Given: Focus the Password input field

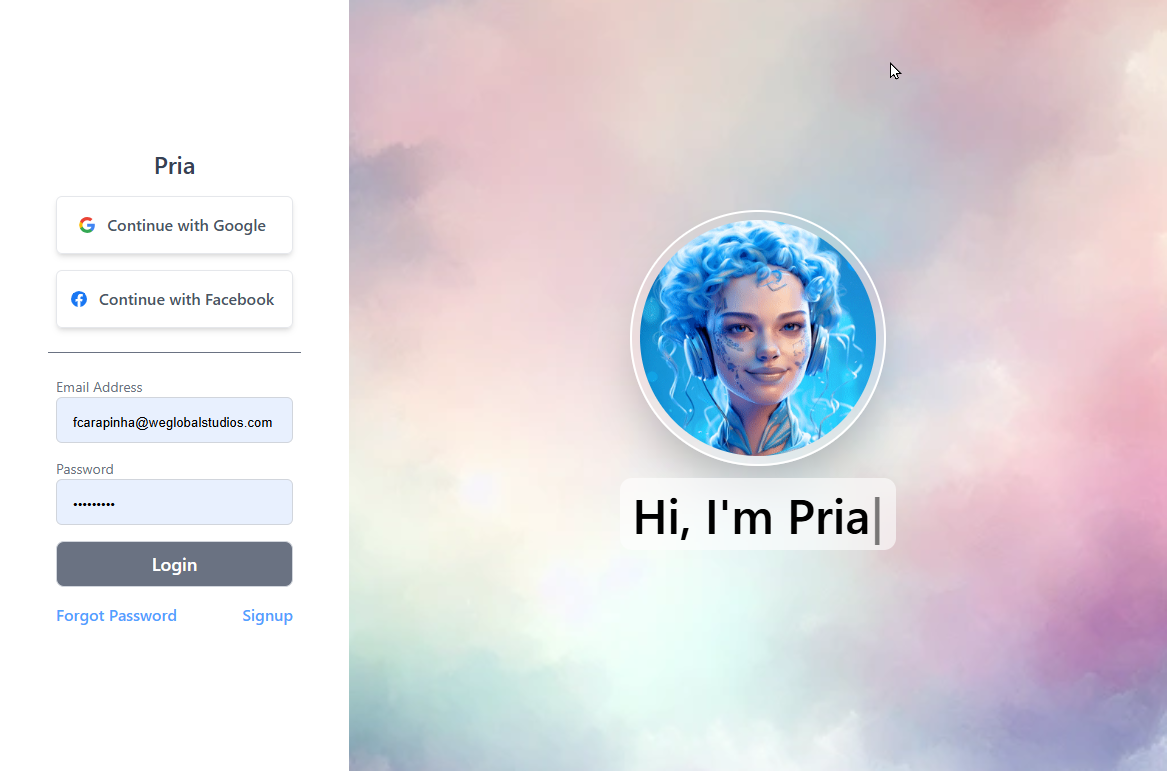Looking at the screenshot, I should tap(174, 502).
